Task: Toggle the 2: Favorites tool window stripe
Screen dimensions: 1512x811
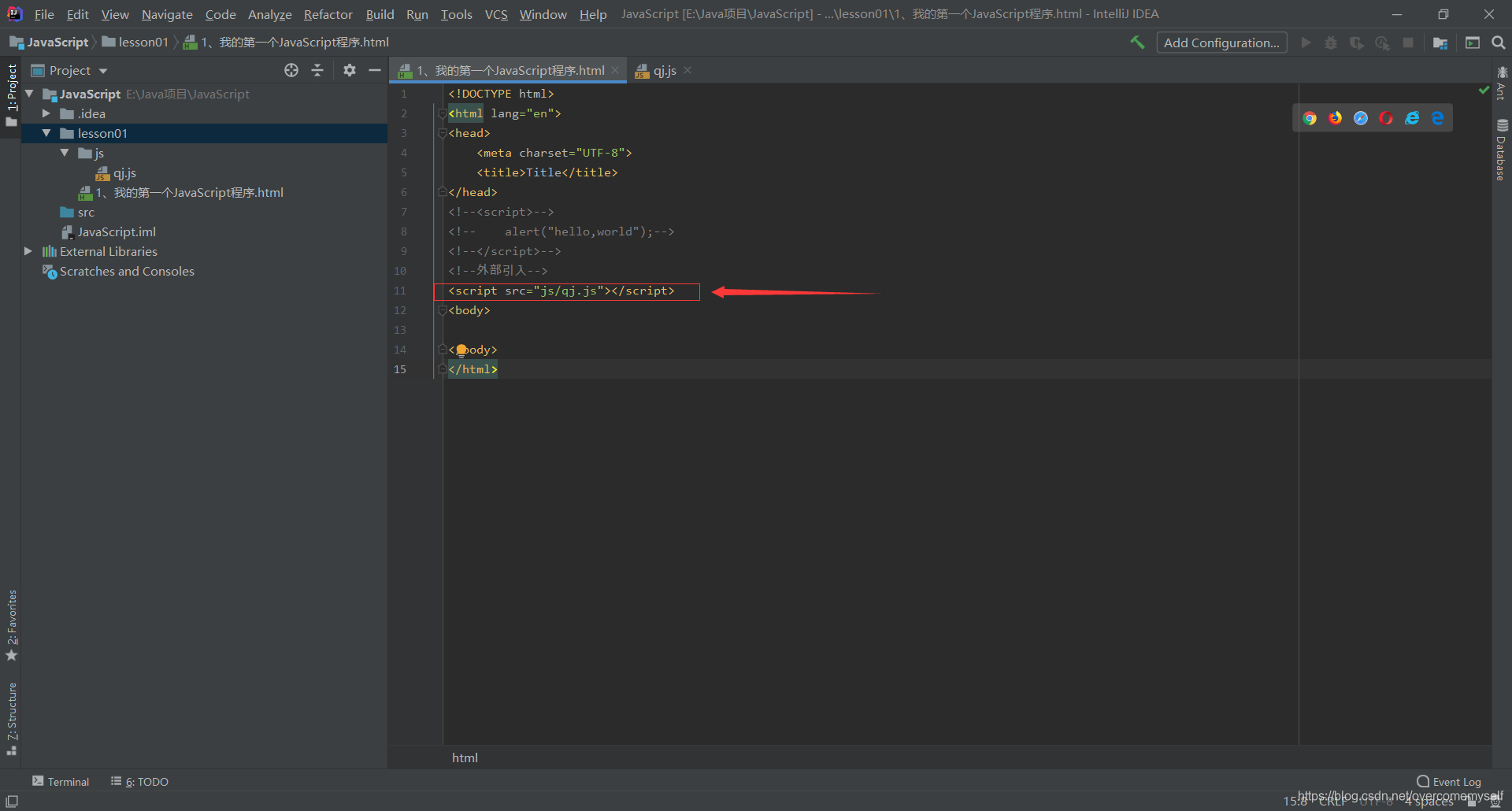Action: (11, 626)
